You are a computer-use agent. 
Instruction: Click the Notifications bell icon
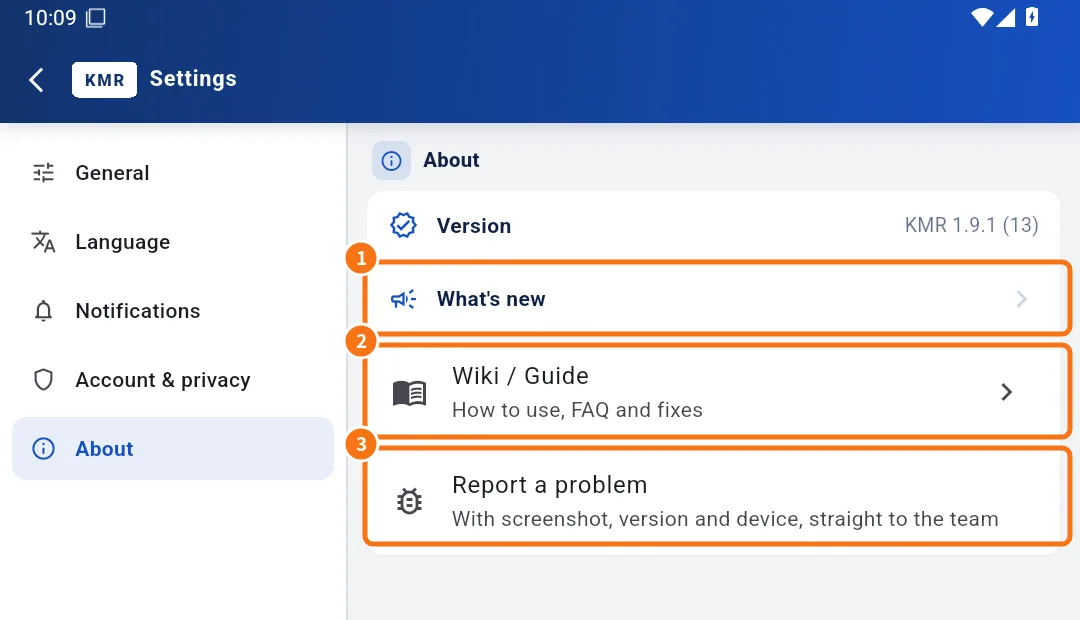pos(43,311)
